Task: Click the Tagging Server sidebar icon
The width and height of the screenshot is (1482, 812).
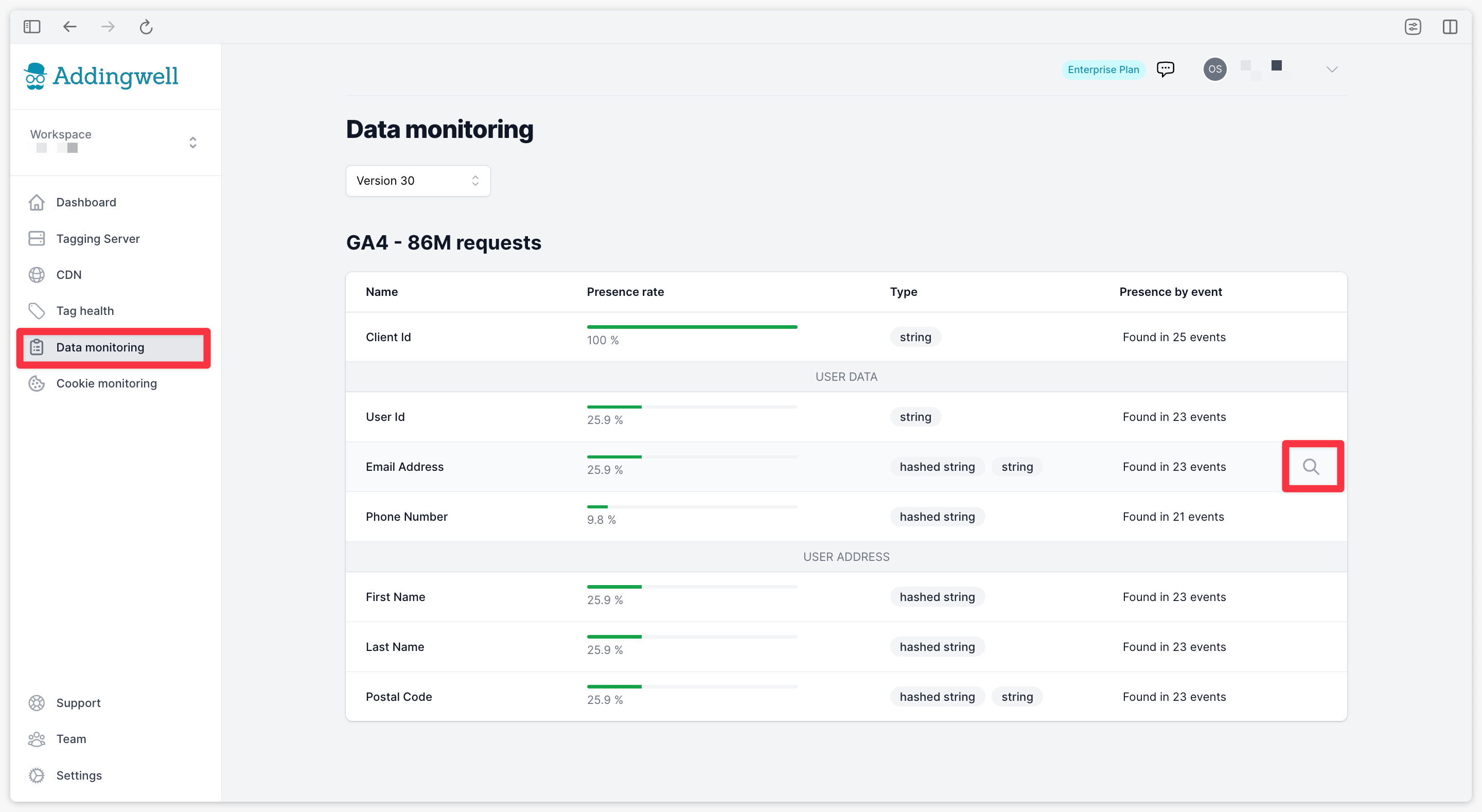Action: 36,238
